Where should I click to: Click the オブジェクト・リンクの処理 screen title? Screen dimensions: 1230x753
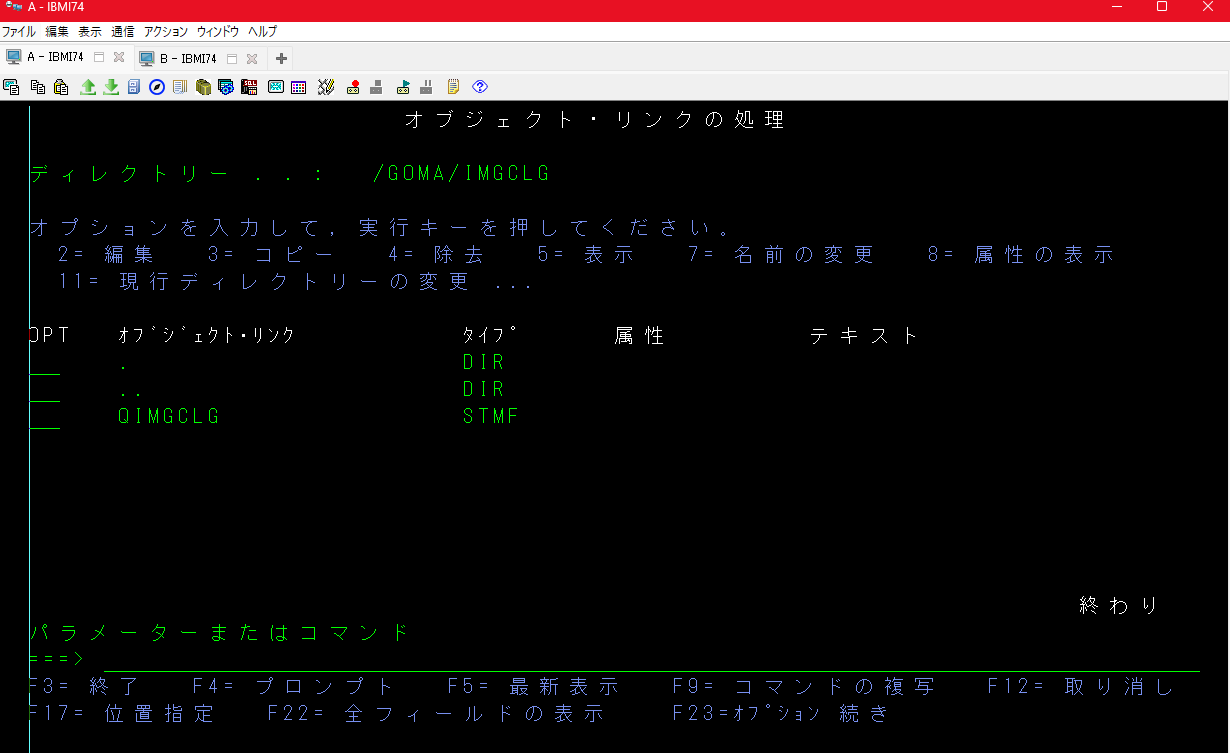tap(595, 120)
